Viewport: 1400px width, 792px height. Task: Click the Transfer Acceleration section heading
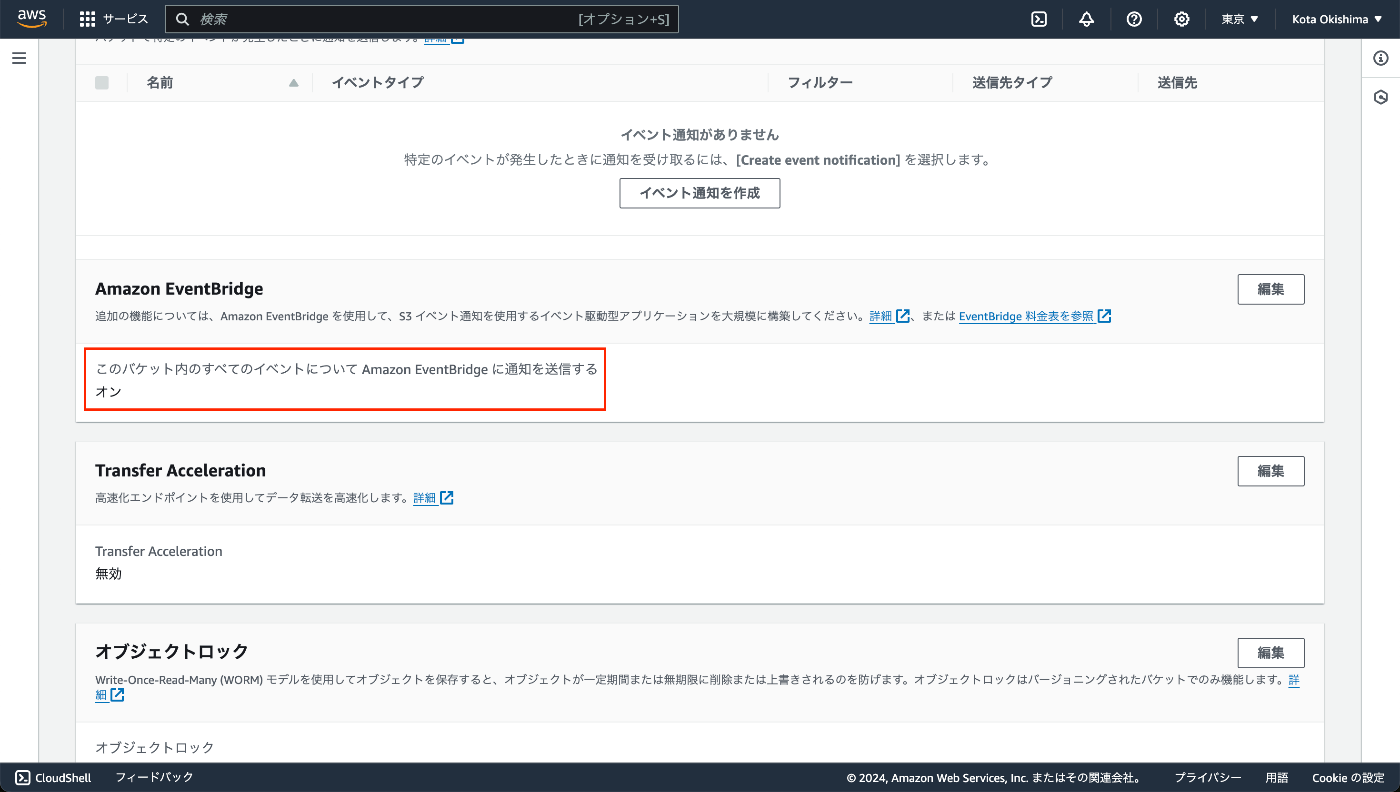tap(180, 470)
